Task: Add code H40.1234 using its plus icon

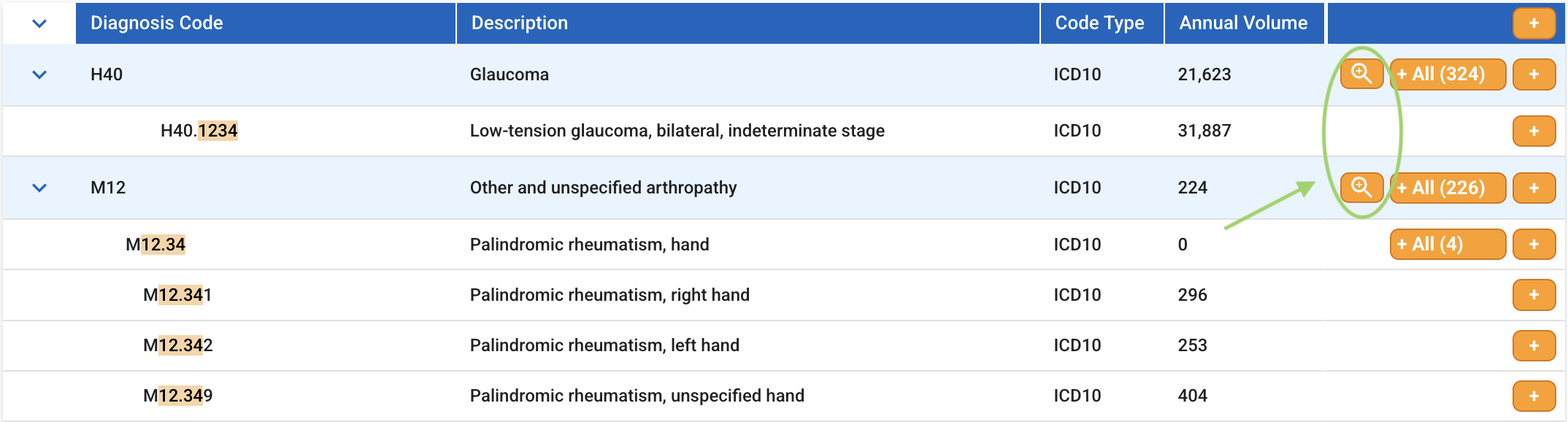Action: click(1534, 131)
